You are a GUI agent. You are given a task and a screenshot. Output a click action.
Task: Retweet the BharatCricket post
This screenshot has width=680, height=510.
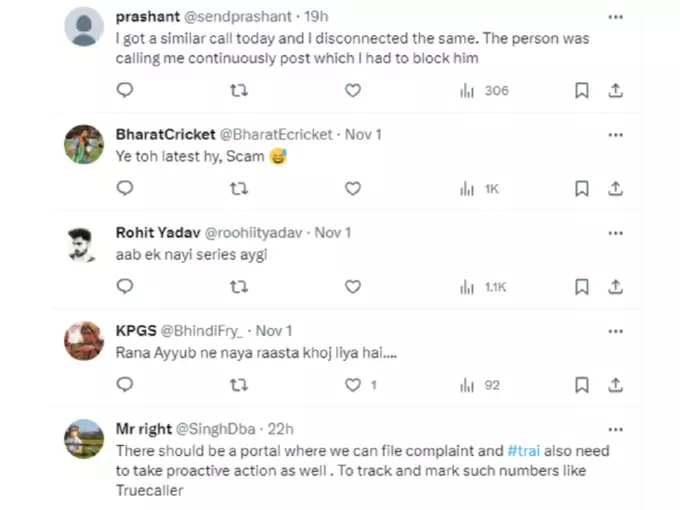pos(239,189)
